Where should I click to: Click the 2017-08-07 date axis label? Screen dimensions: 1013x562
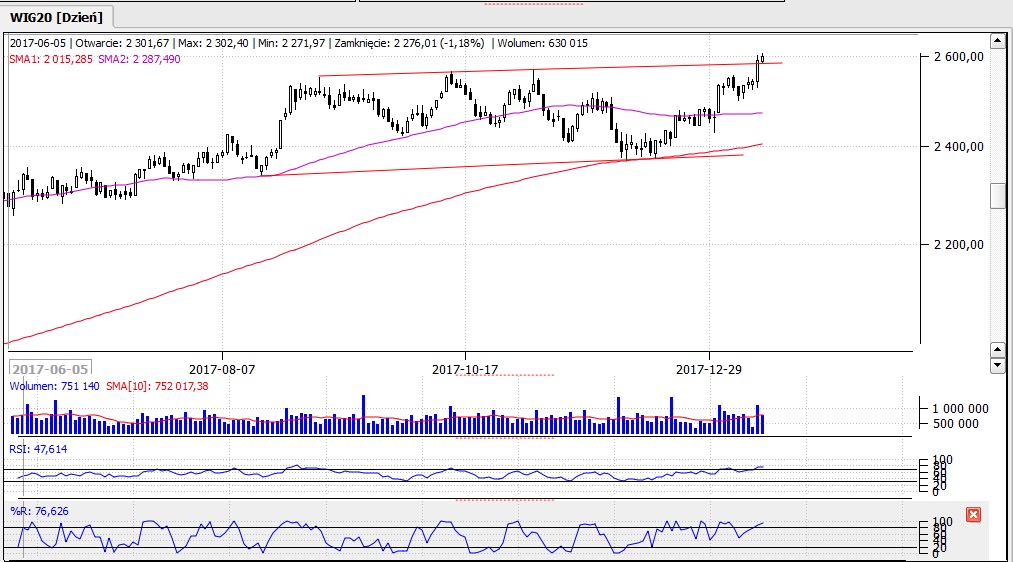coord(222,369)
